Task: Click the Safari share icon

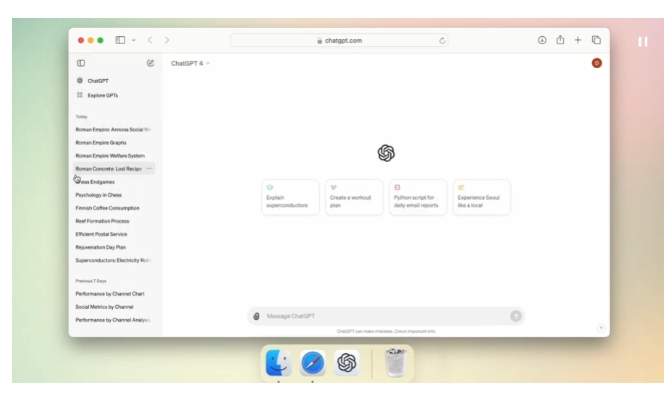Action: 560,40
